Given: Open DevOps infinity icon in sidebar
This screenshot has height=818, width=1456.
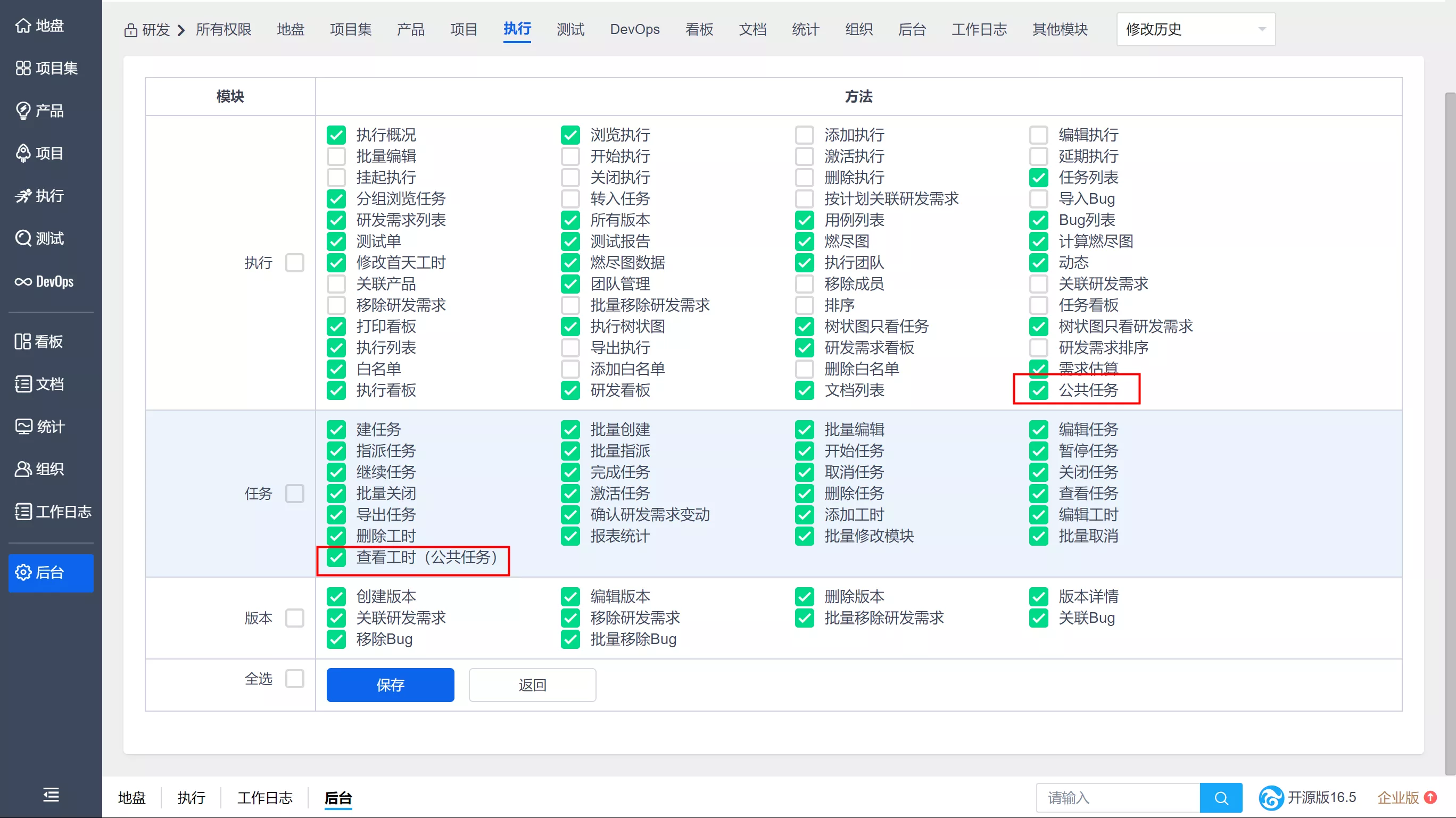Looking at the screenshot, I should pyautogui.click(x=23, y=281).
